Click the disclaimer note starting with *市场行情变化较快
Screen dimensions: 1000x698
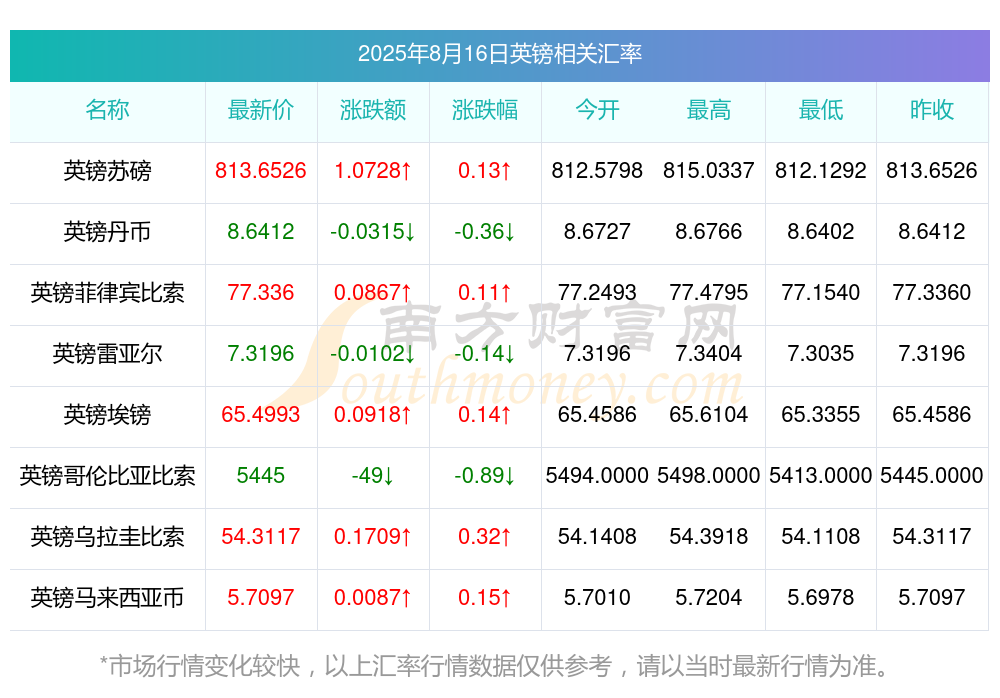tap(495, 667)
